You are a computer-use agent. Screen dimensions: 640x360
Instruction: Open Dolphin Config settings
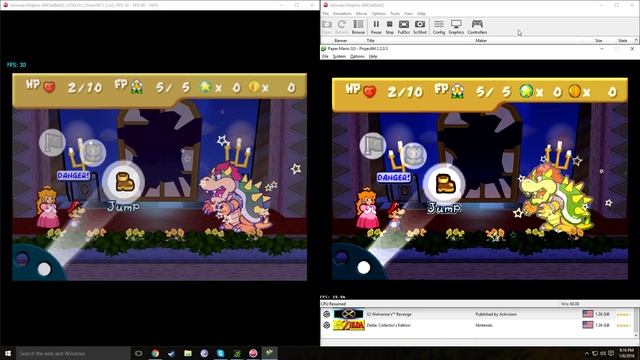point(439,27)
